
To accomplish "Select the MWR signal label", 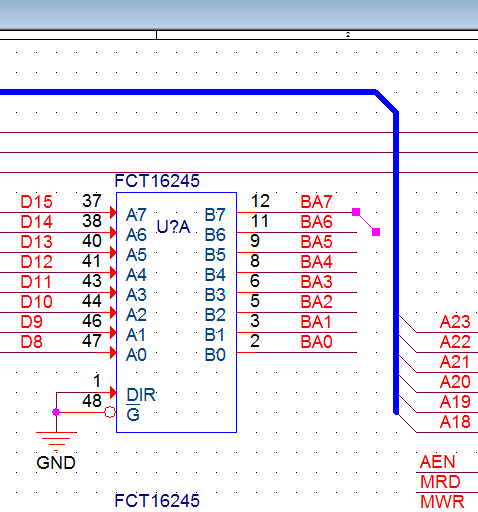I will 442,502.
